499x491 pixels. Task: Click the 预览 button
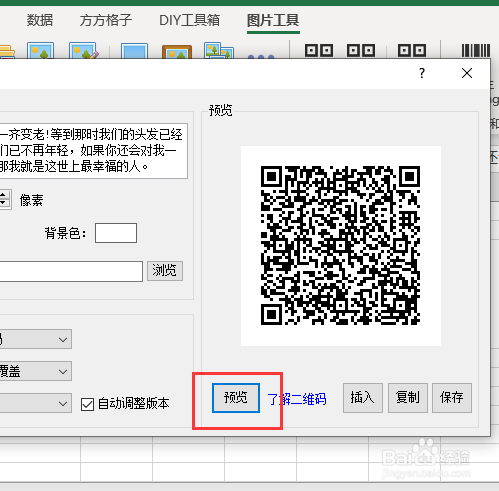[236, 398]
